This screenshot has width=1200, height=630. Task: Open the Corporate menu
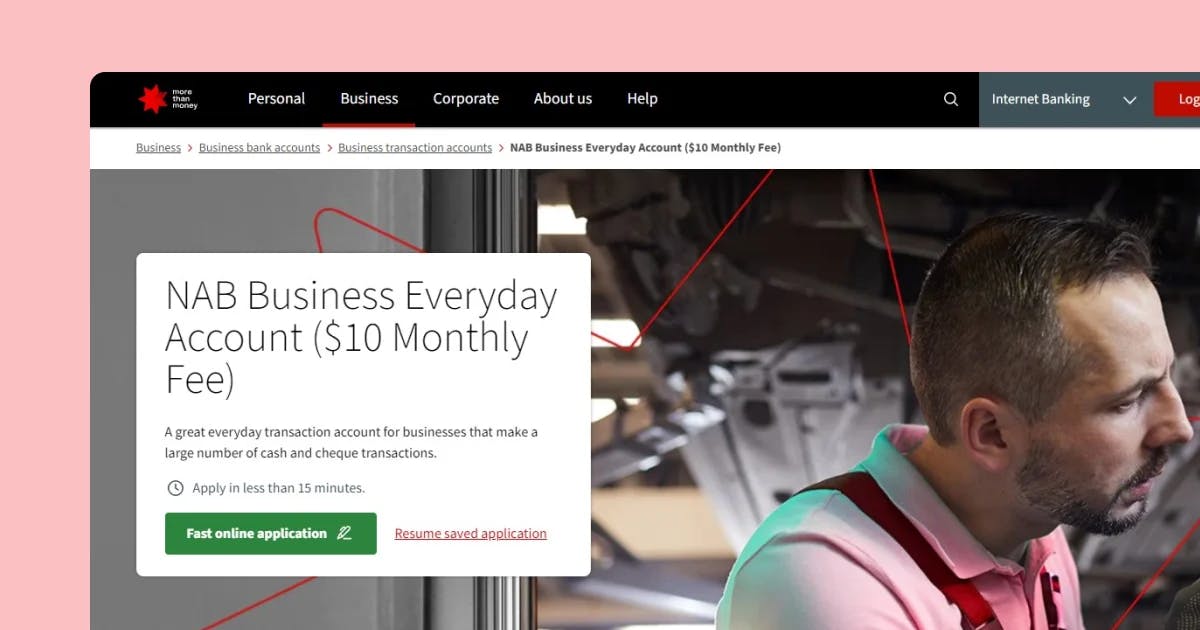[466, 98]
